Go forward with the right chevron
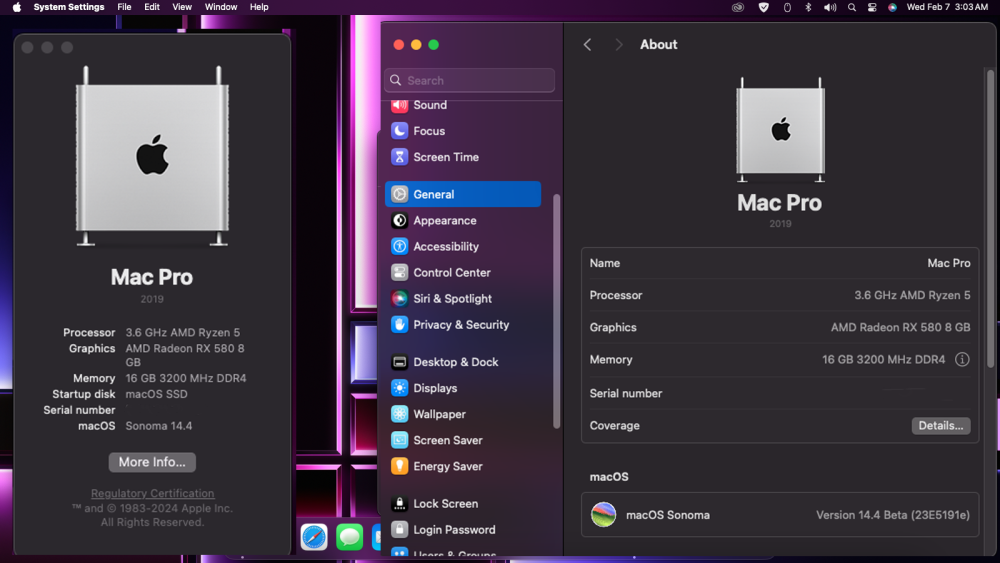1000x563 pixels. point(618,45)
